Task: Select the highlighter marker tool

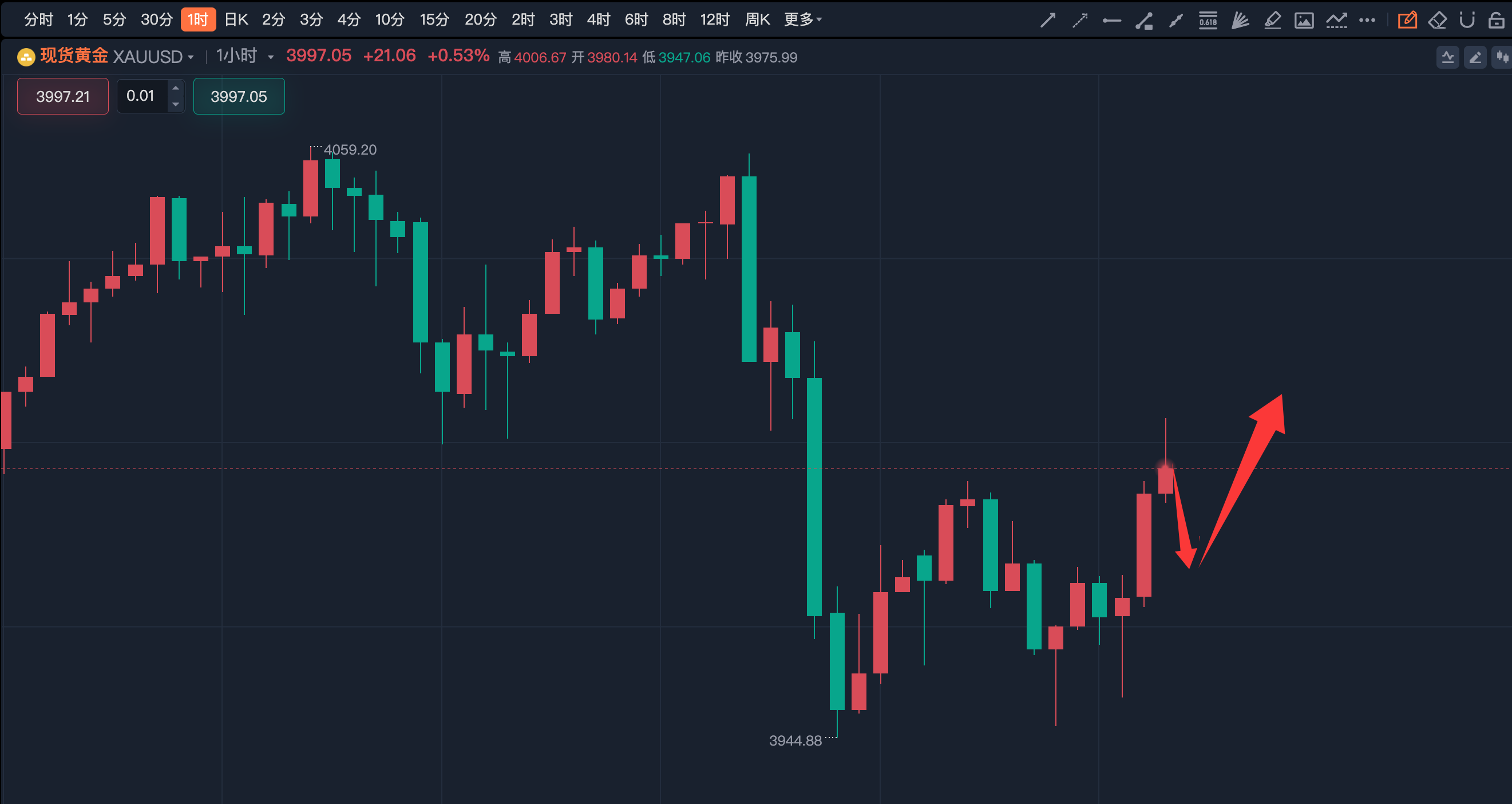Action: [x=1272, y=21]
